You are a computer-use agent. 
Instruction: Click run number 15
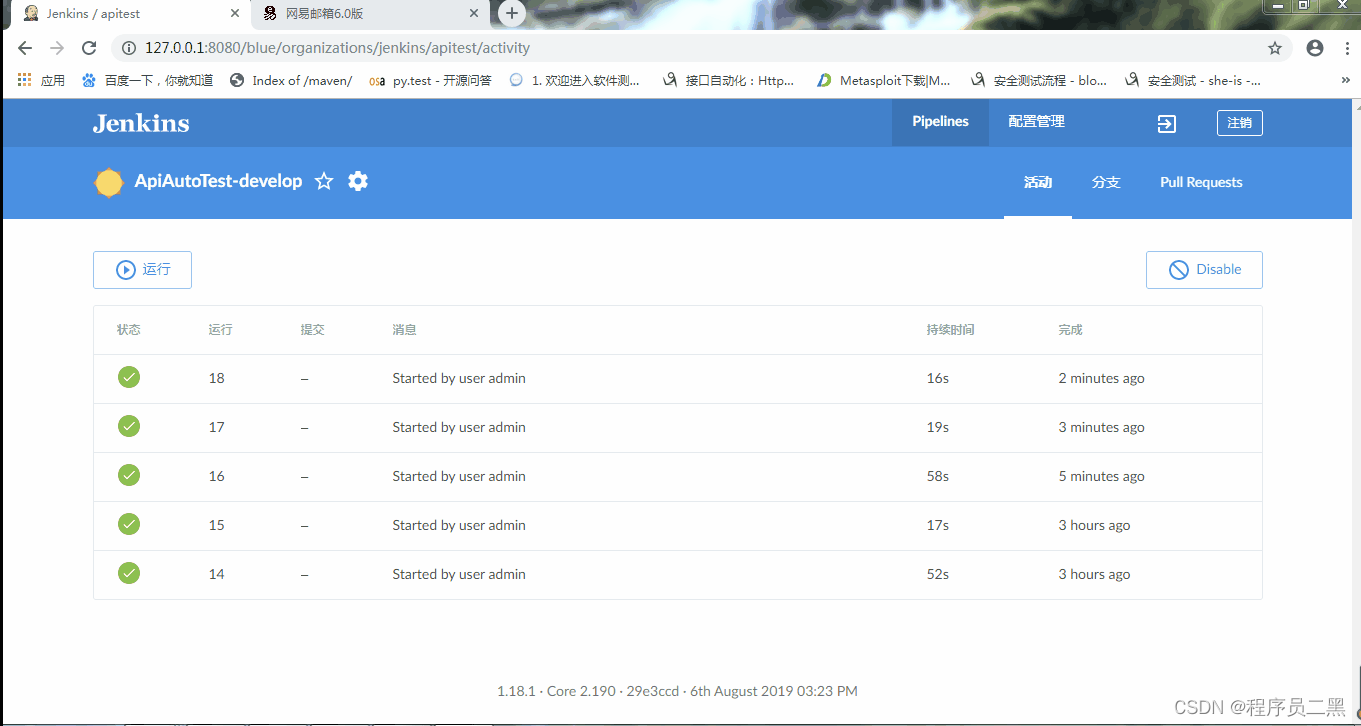coord(217,526)
